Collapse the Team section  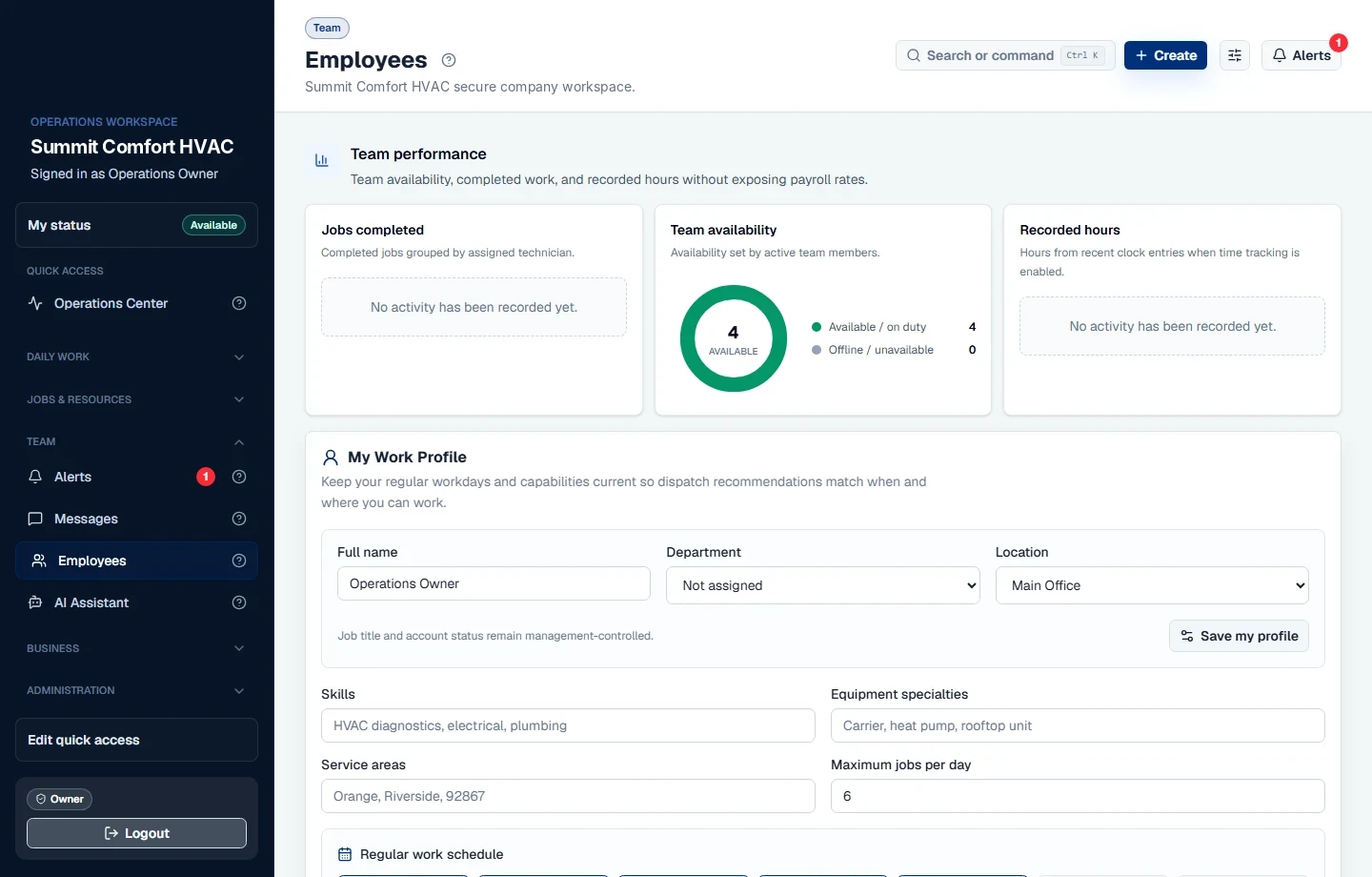[x=136, y=441]
